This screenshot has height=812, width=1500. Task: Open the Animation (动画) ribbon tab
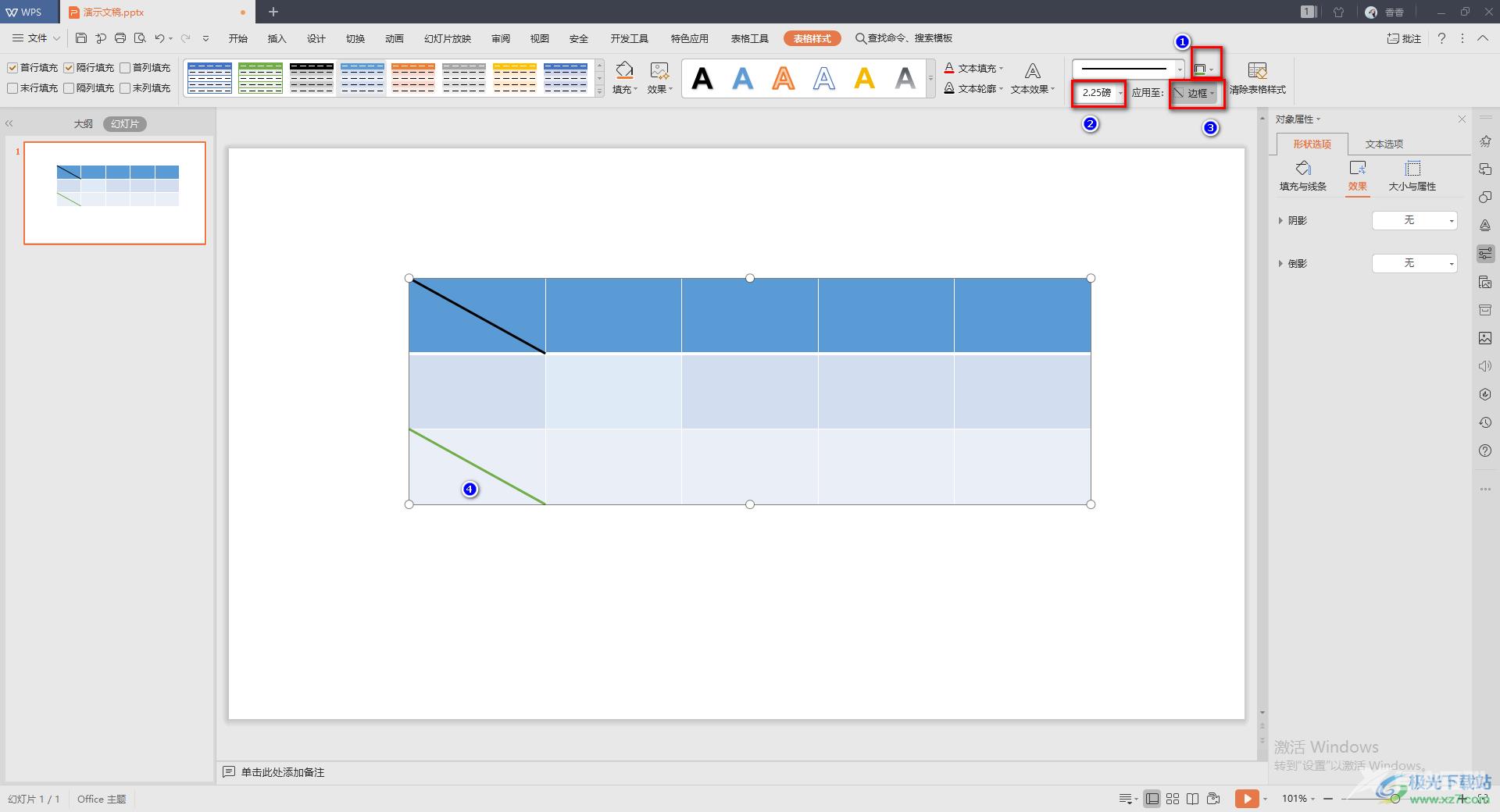[395, 38]
